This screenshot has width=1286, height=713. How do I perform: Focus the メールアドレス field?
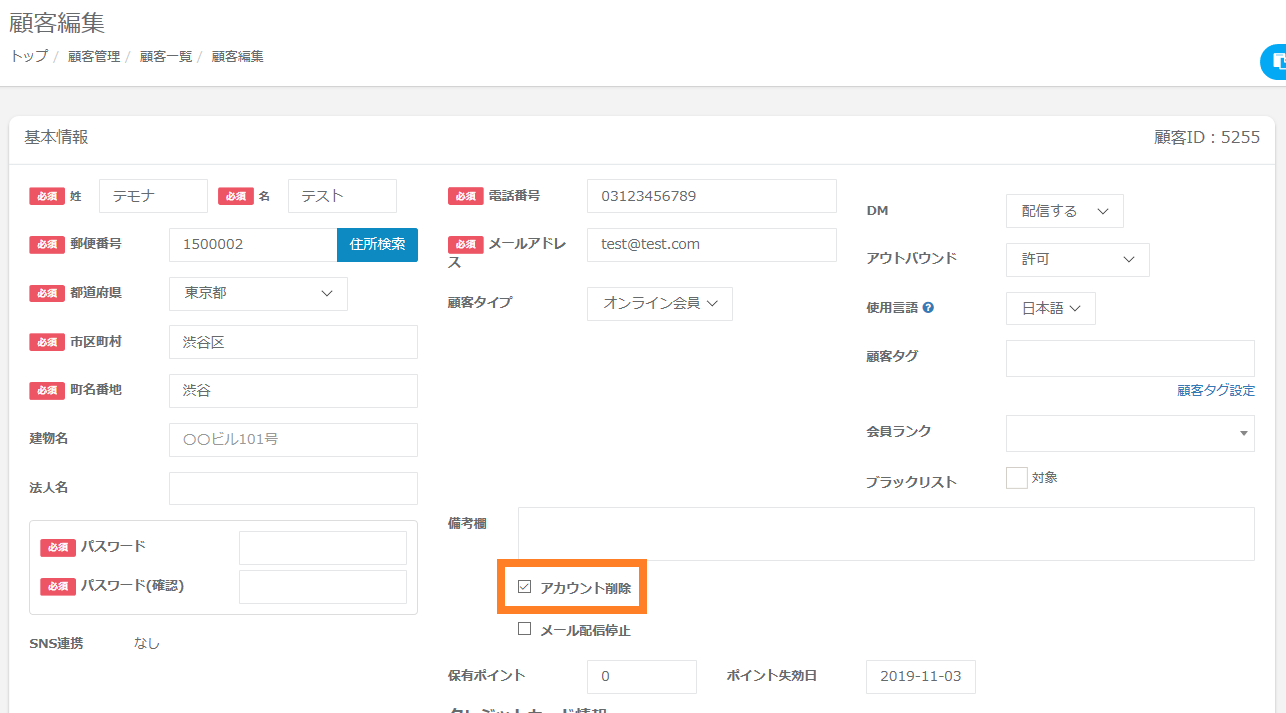point(711,245)
